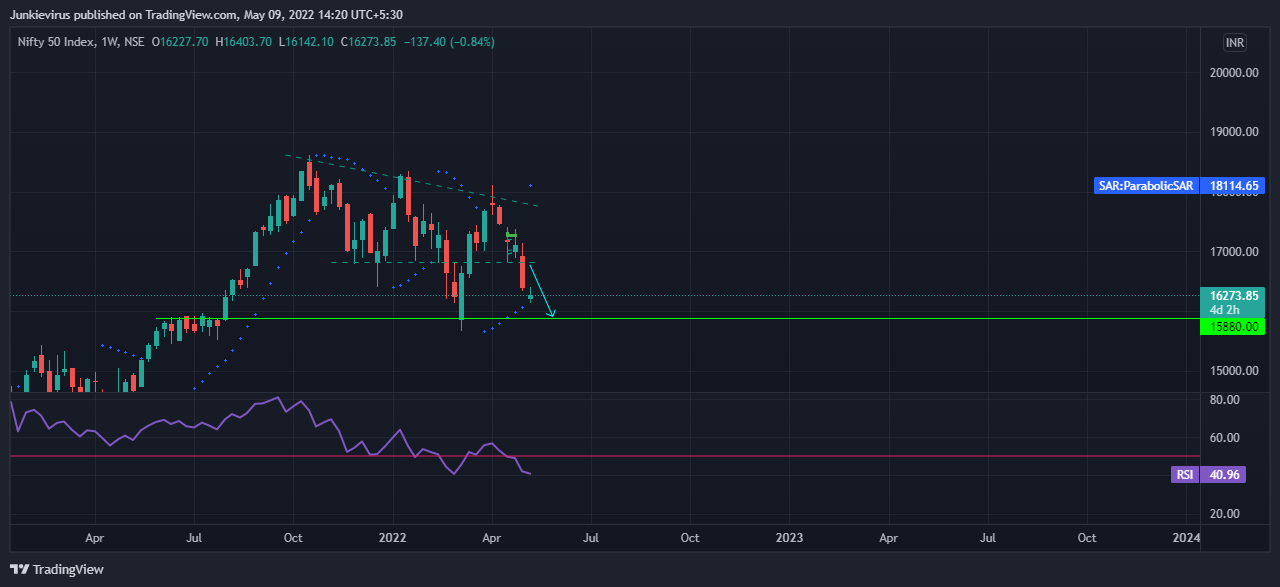Click 20000.00 on the price axis

point(1232,73)
